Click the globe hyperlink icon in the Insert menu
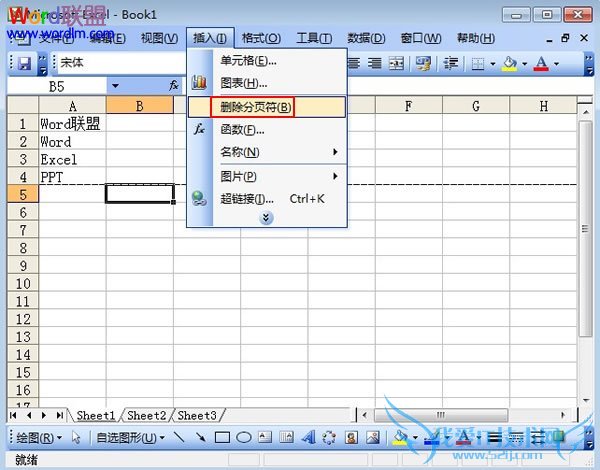Screen dimensions: 600x470 199,198
